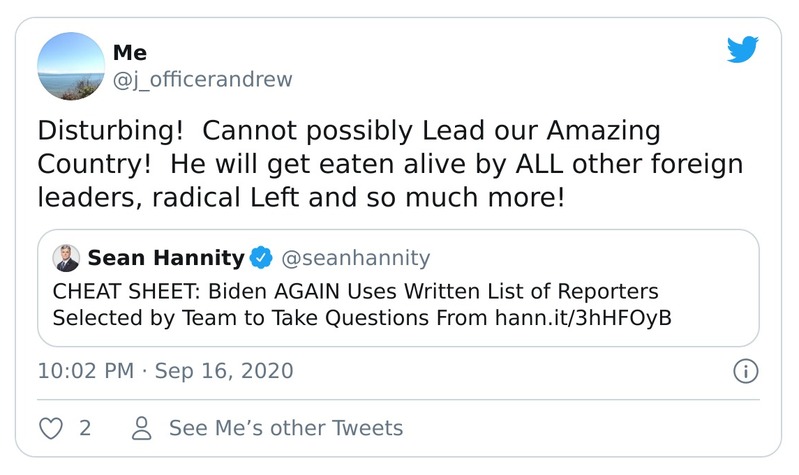799x475 pixels.
Task: Click the @seanhannity handle
Action: [356, 258]
